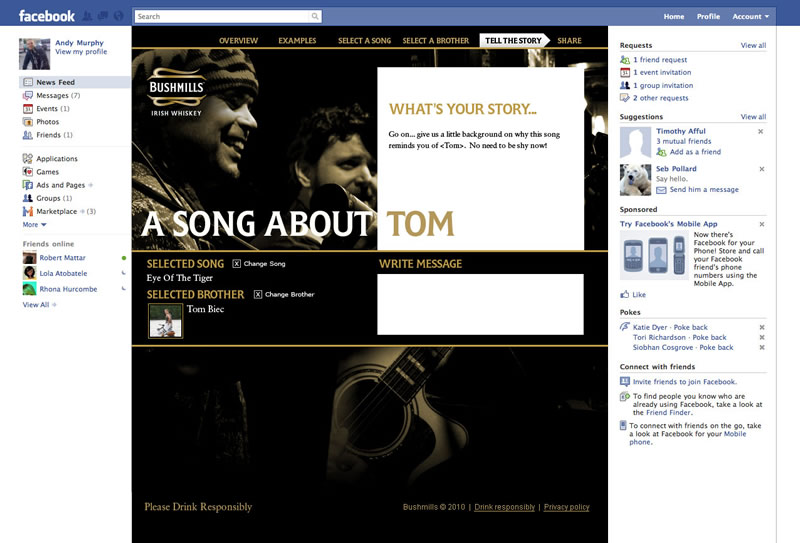Open the notifications globe icon

click(x=118, y=16)
